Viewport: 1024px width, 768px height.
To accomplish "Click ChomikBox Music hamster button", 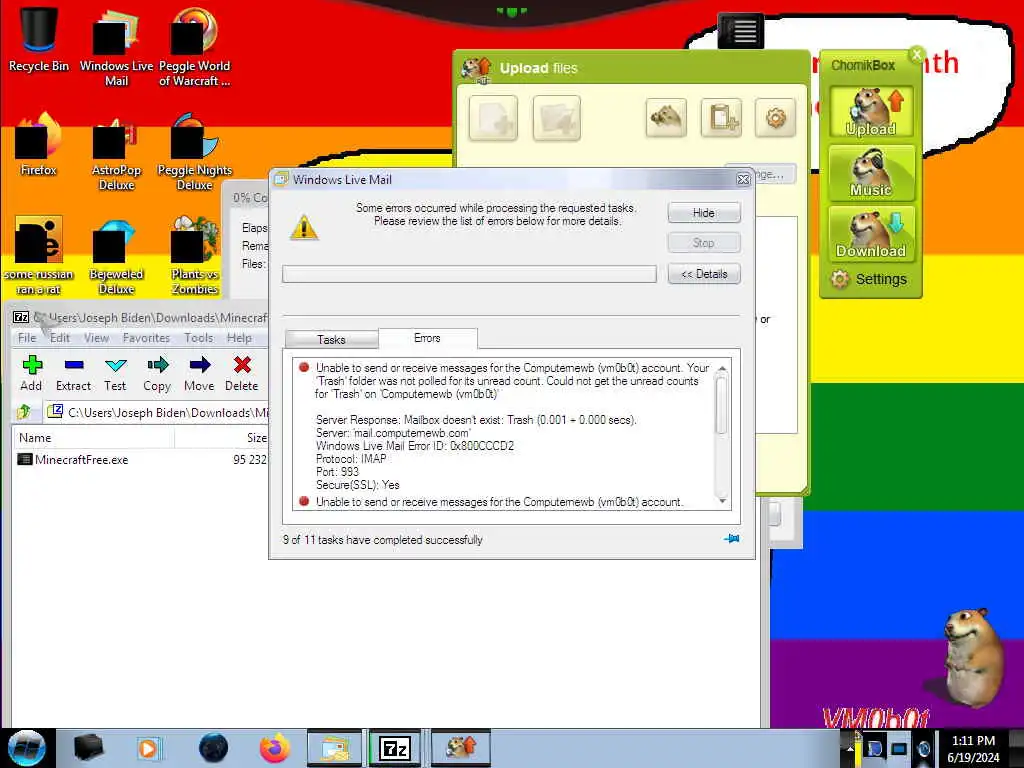I will pos(871,172).
